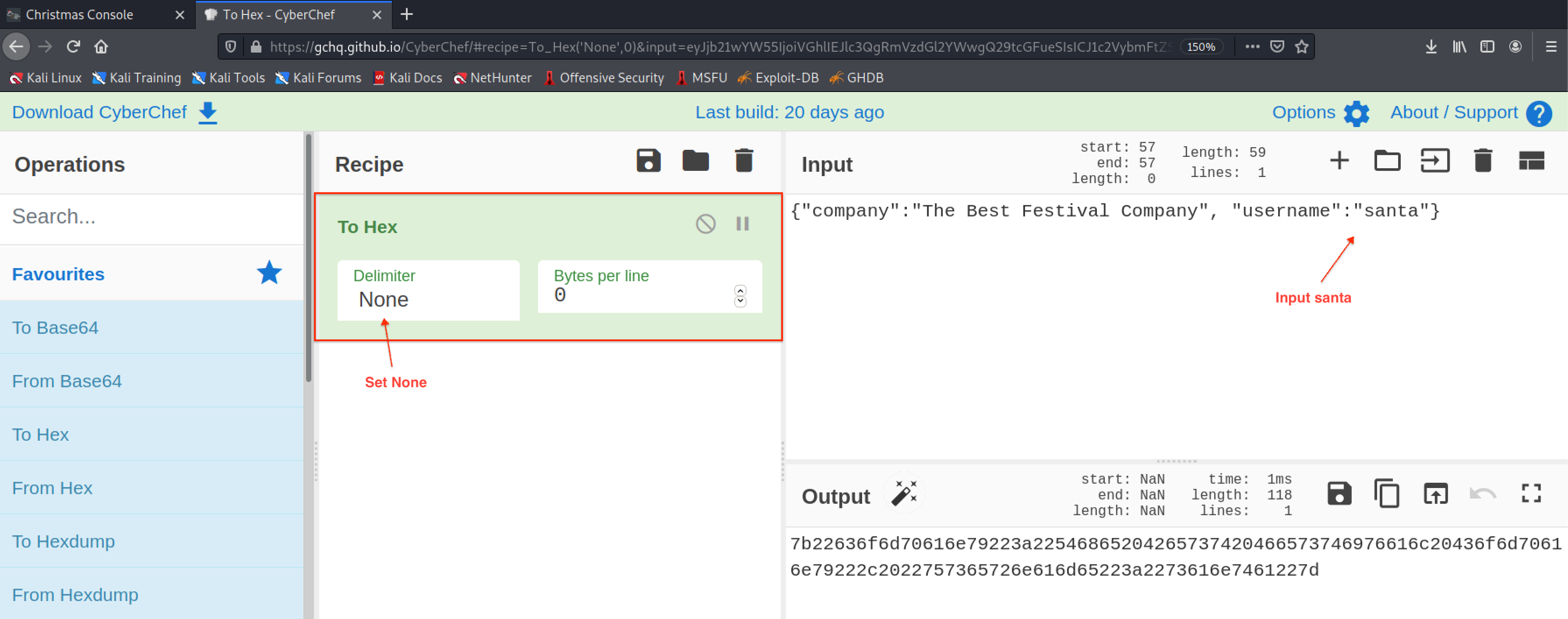Close the CyberChef browser tab
The width and height of the screenshot is (1568, 619).
point(377,15)
